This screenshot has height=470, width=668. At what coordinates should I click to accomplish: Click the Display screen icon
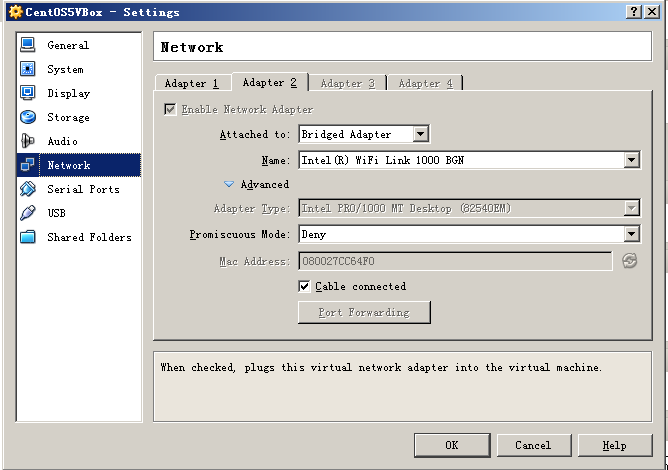(28, 92)
